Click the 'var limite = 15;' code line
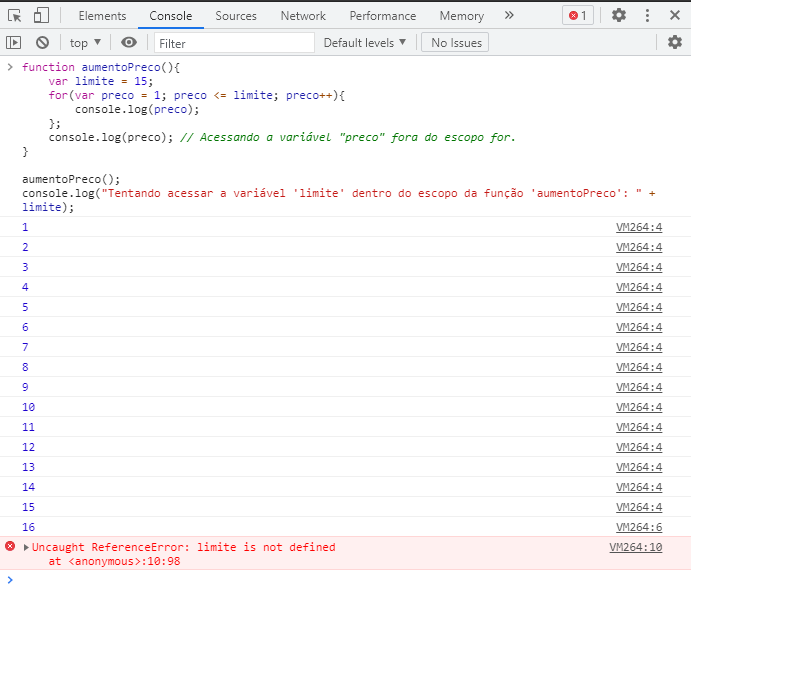Viewport: 800px width, 685px height. [101, 82]
